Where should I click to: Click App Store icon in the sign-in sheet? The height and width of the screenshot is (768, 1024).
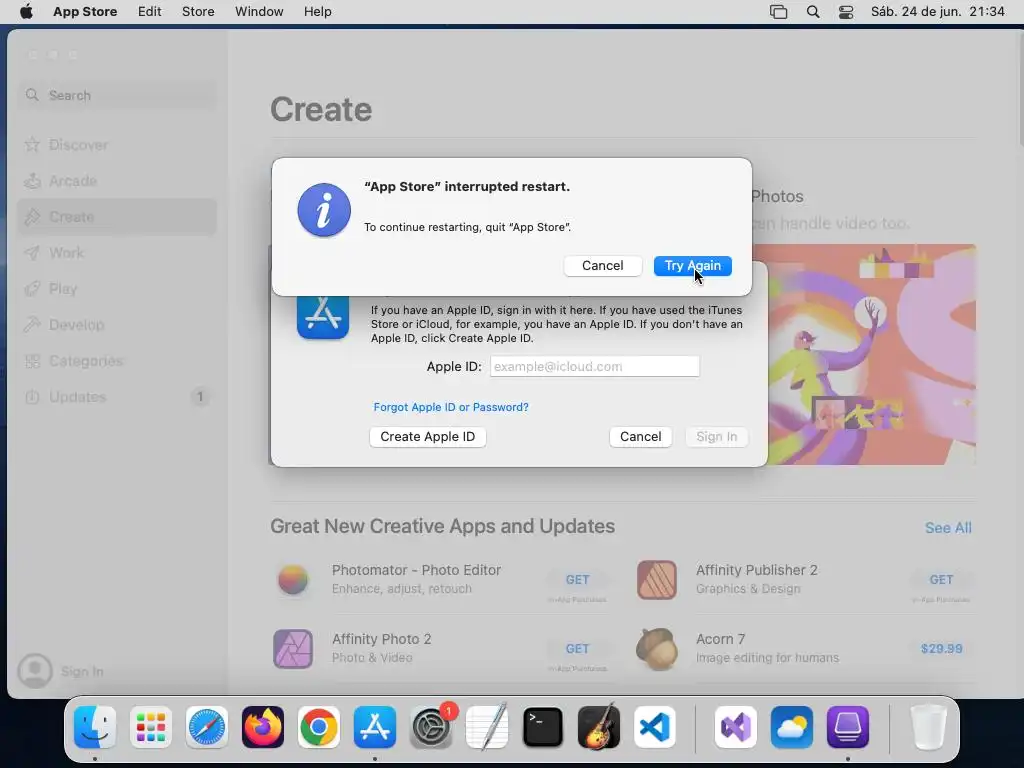[323, 316]
